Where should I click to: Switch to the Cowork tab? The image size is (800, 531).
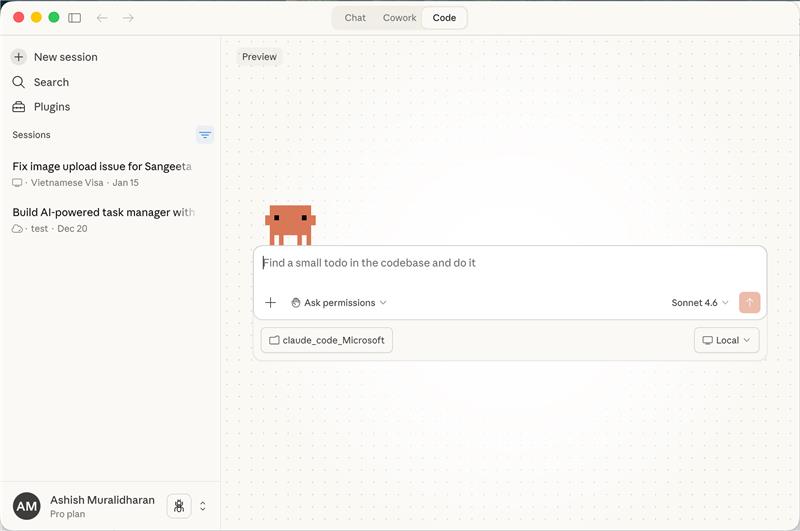tap(399, 18)
